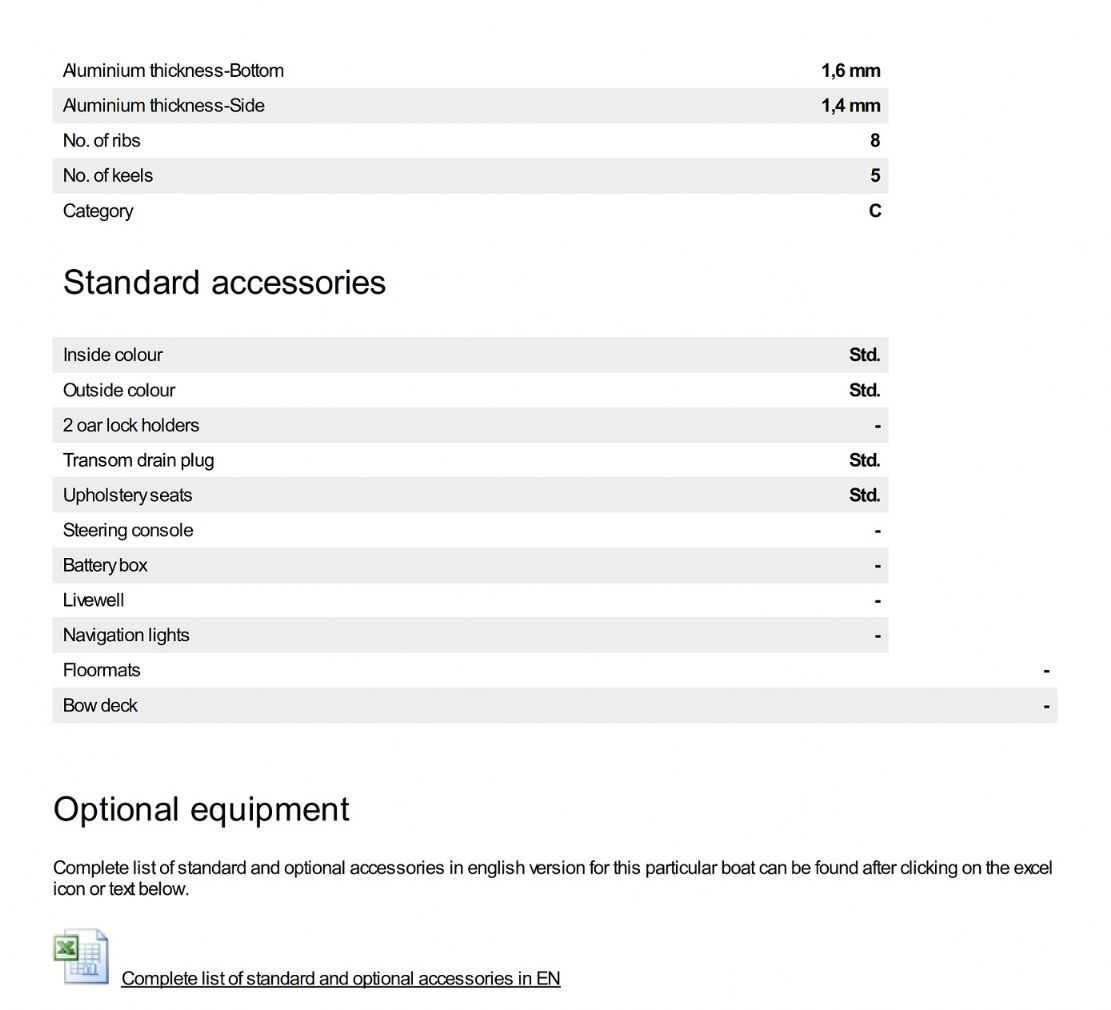Select the No. of ribs label
The image size is (1111, 1010).
click(101, 141)
